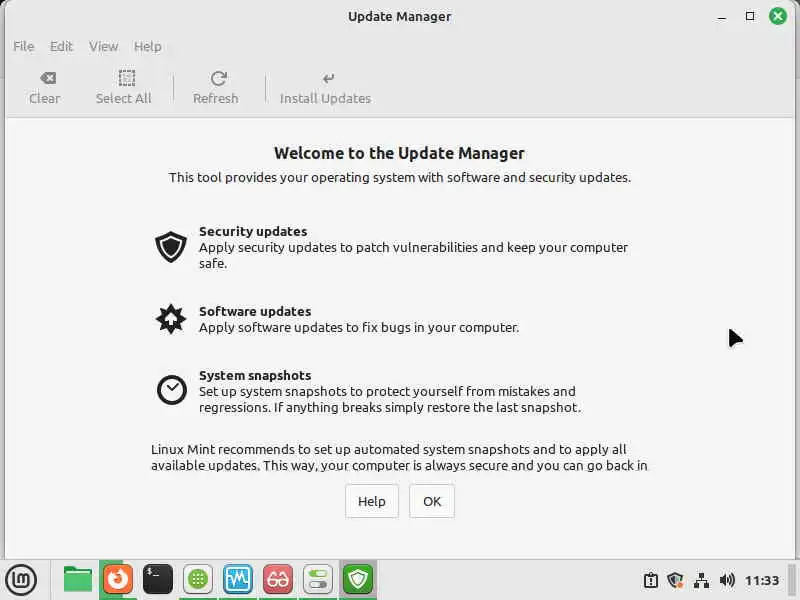Close the Update Manager window
This screenshot has height=600, width=800.
point(778,16)
